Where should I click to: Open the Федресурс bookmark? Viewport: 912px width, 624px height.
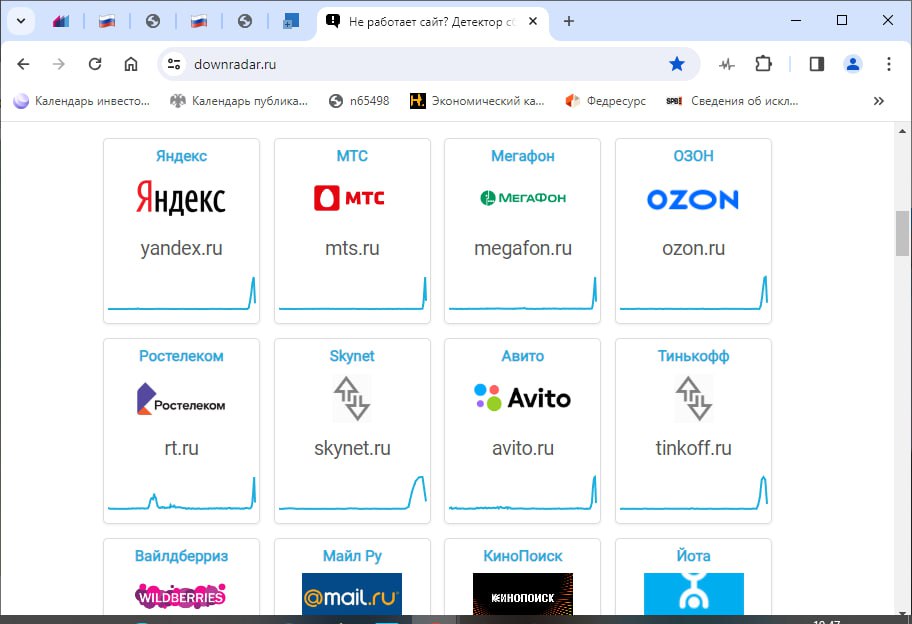[605, 101]
